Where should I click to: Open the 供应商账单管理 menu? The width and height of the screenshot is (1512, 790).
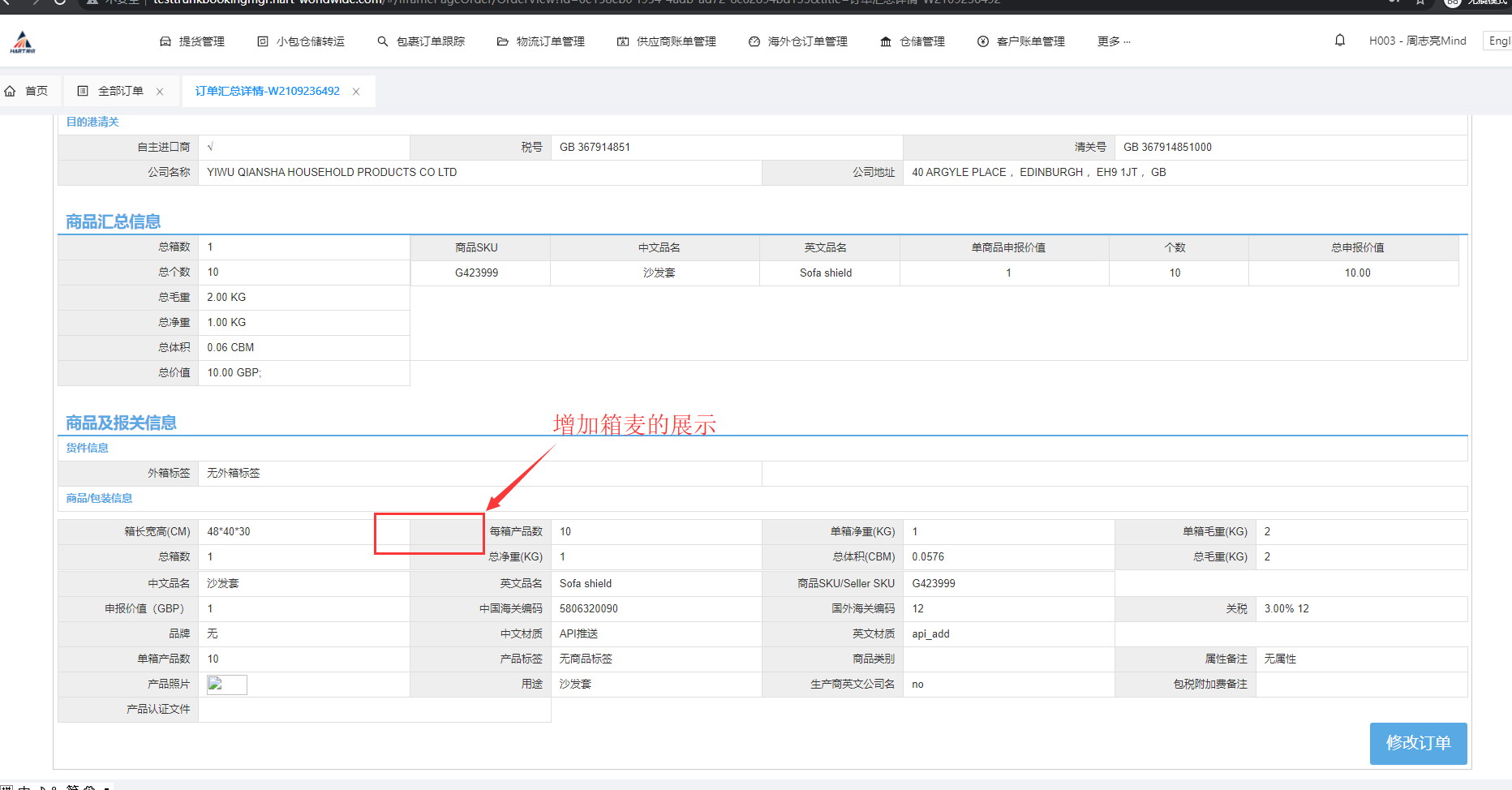666,41
